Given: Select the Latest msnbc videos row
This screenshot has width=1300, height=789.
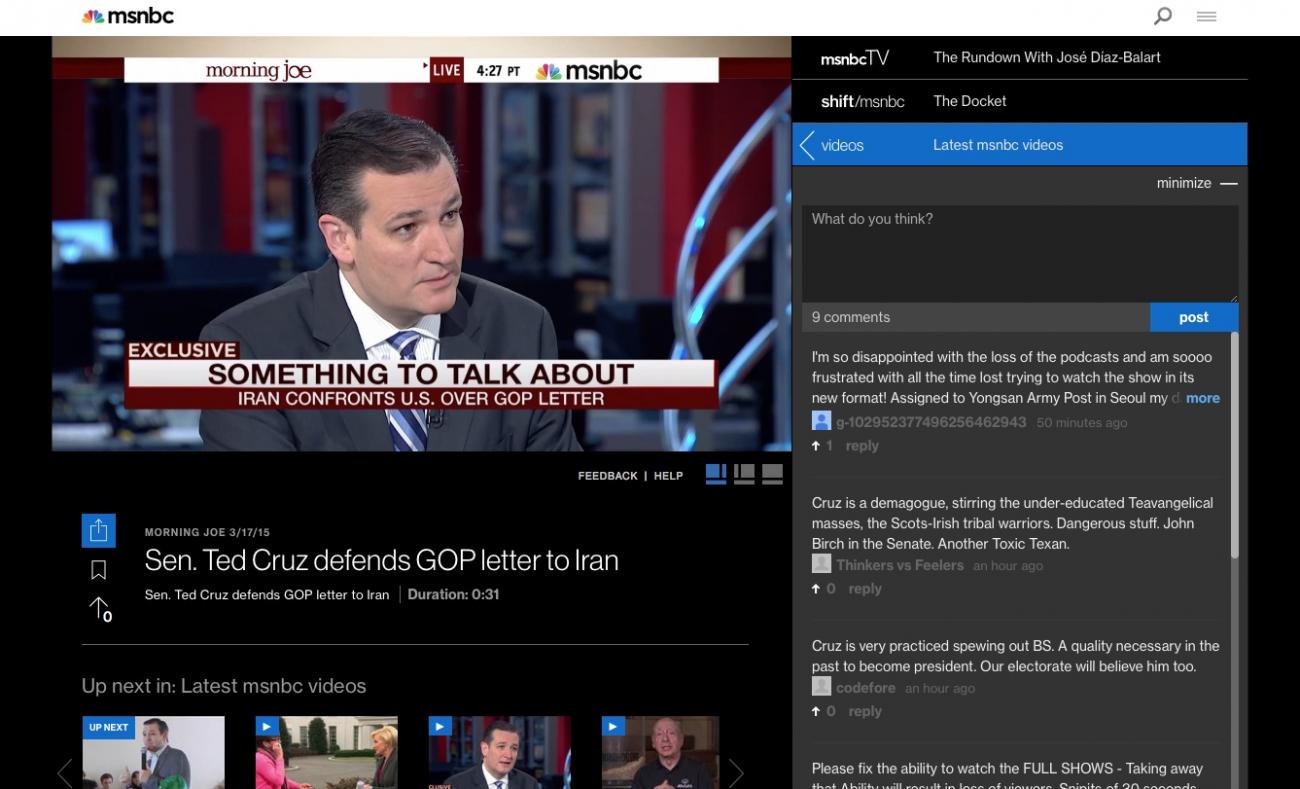Looking at the screenshot, I should (x=1019, y=145).
